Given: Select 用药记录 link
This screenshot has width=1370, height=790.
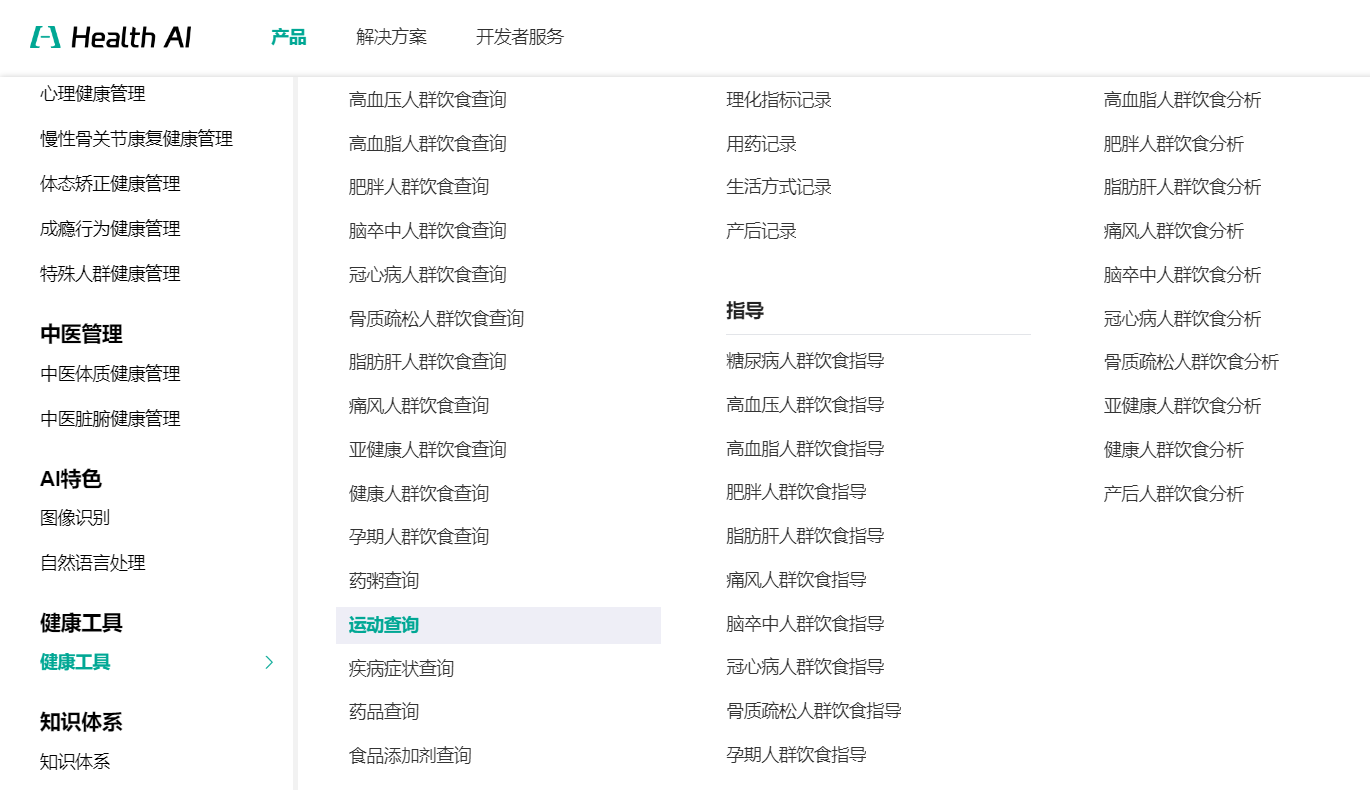Looking at the screenshot, I should pos(761,144).
